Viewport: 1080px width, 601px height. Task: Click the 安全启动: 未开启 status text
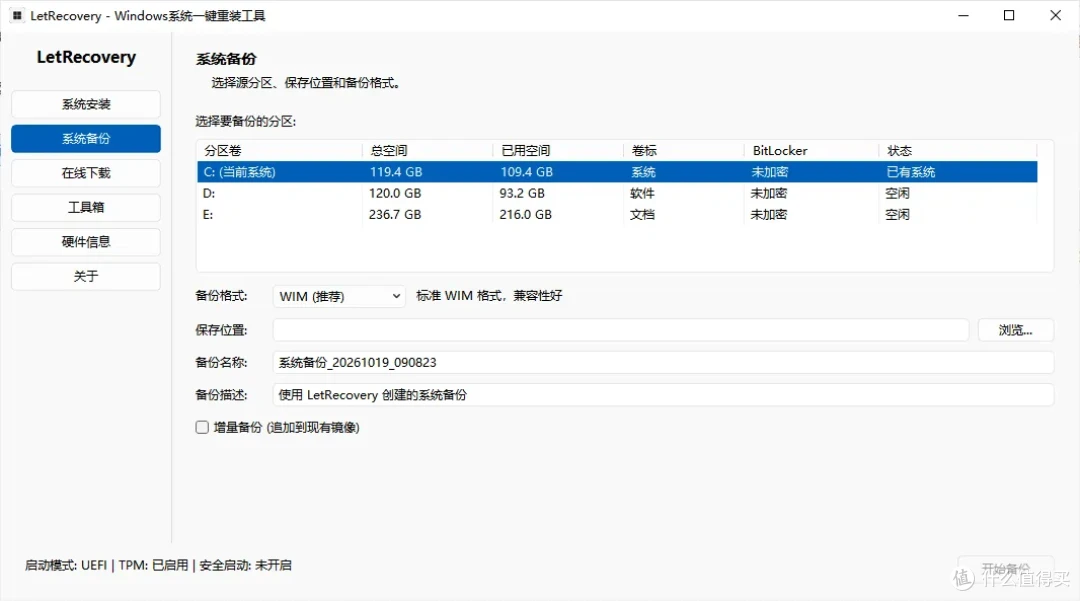[x=245, y=565]
